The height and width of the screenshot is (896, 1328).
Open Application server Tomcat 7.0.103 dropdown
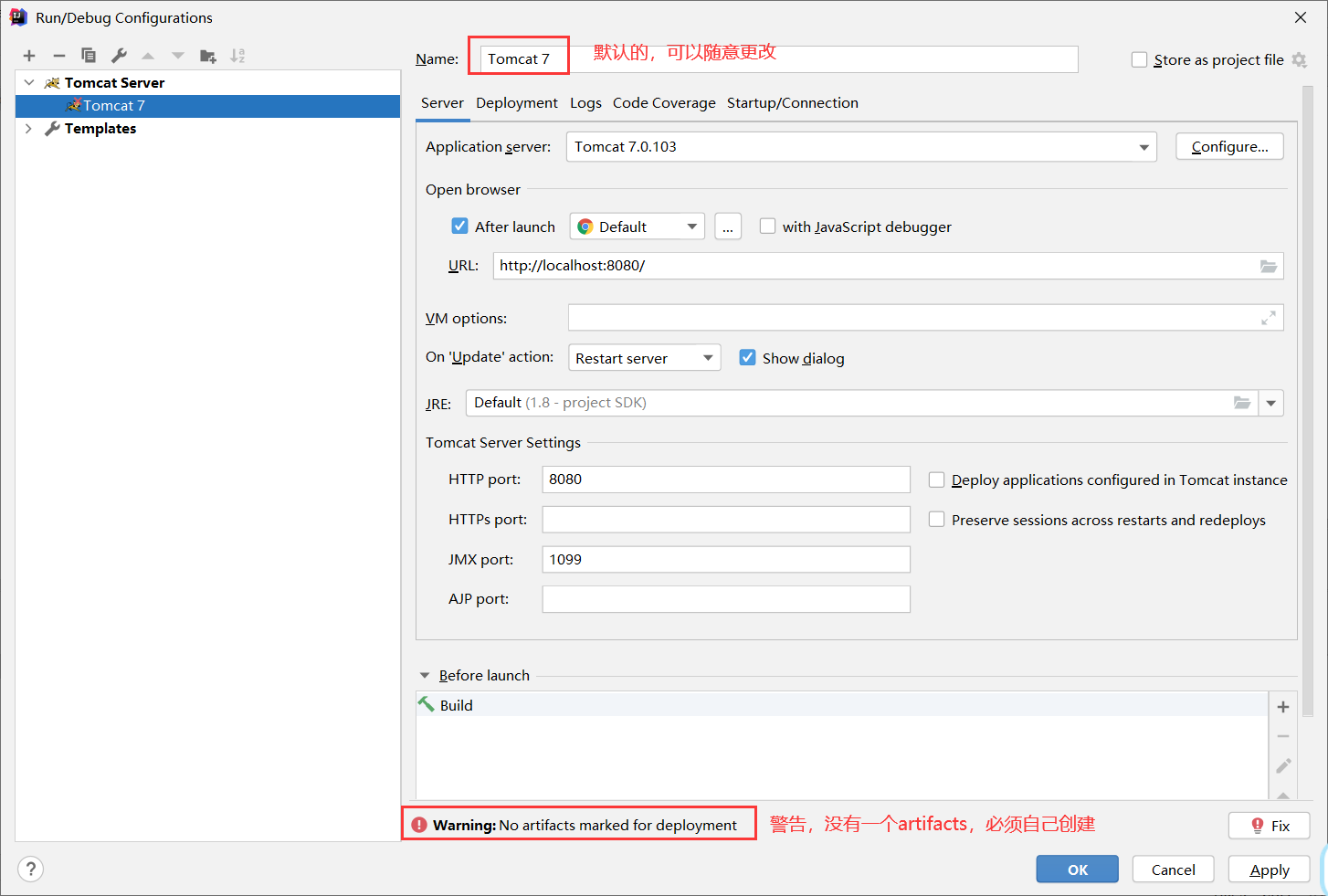coord(861,147)
